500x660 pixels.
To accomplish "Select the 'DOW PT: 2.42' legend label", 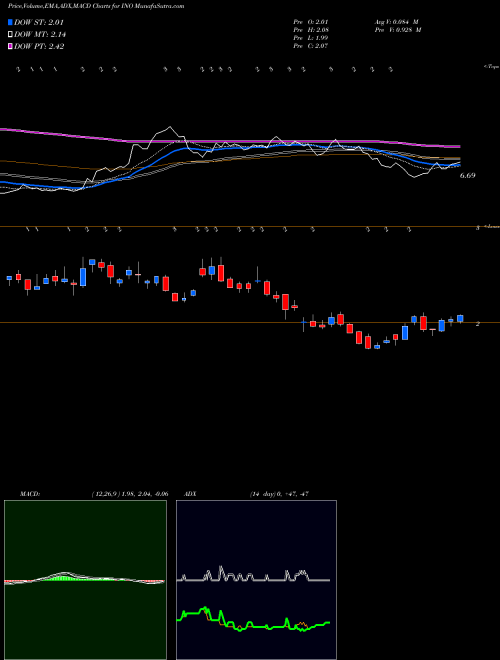I will click(x=39, y=46).
